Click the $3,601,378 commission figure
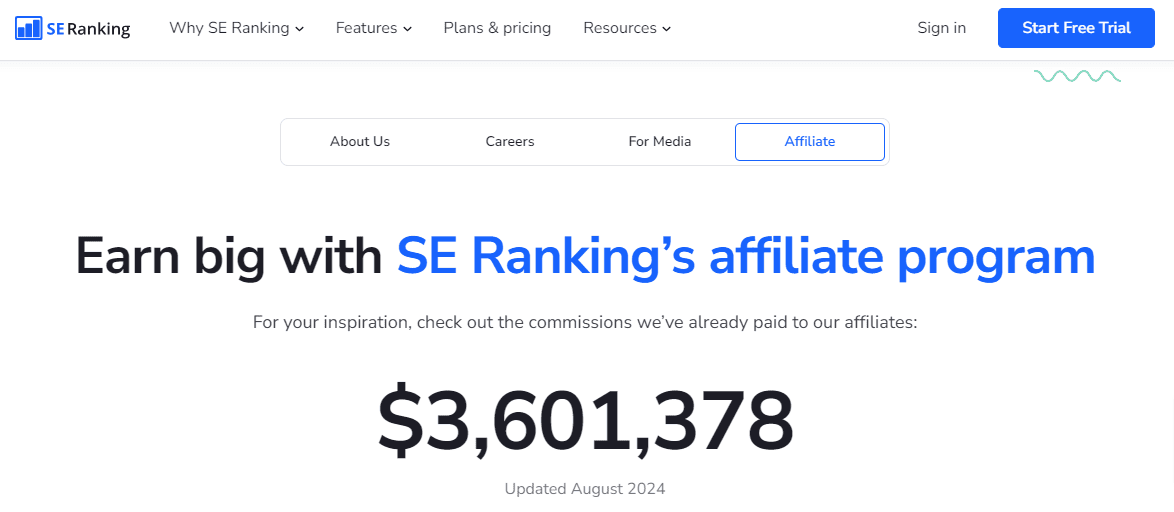The image size is (1174, 512). pos(585,423)
